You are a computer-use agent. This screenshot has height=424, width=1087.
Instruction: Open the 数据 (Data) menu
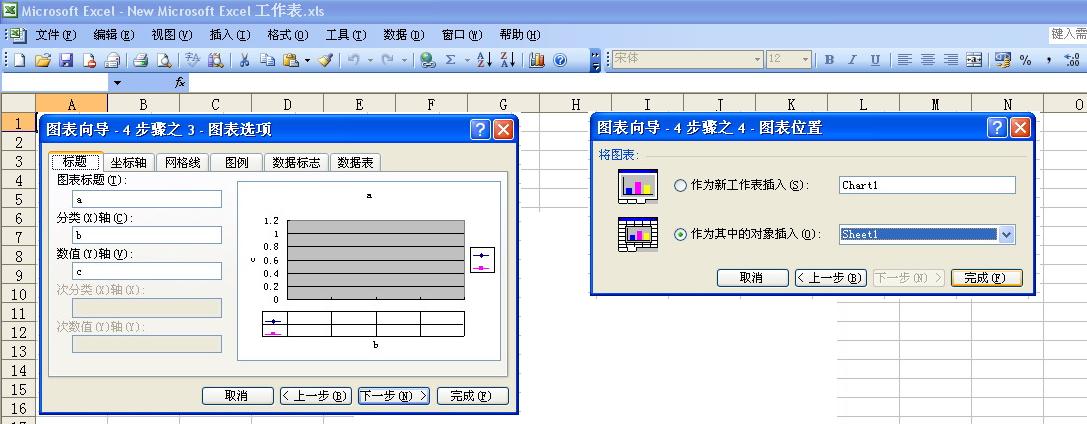point(403,35)
